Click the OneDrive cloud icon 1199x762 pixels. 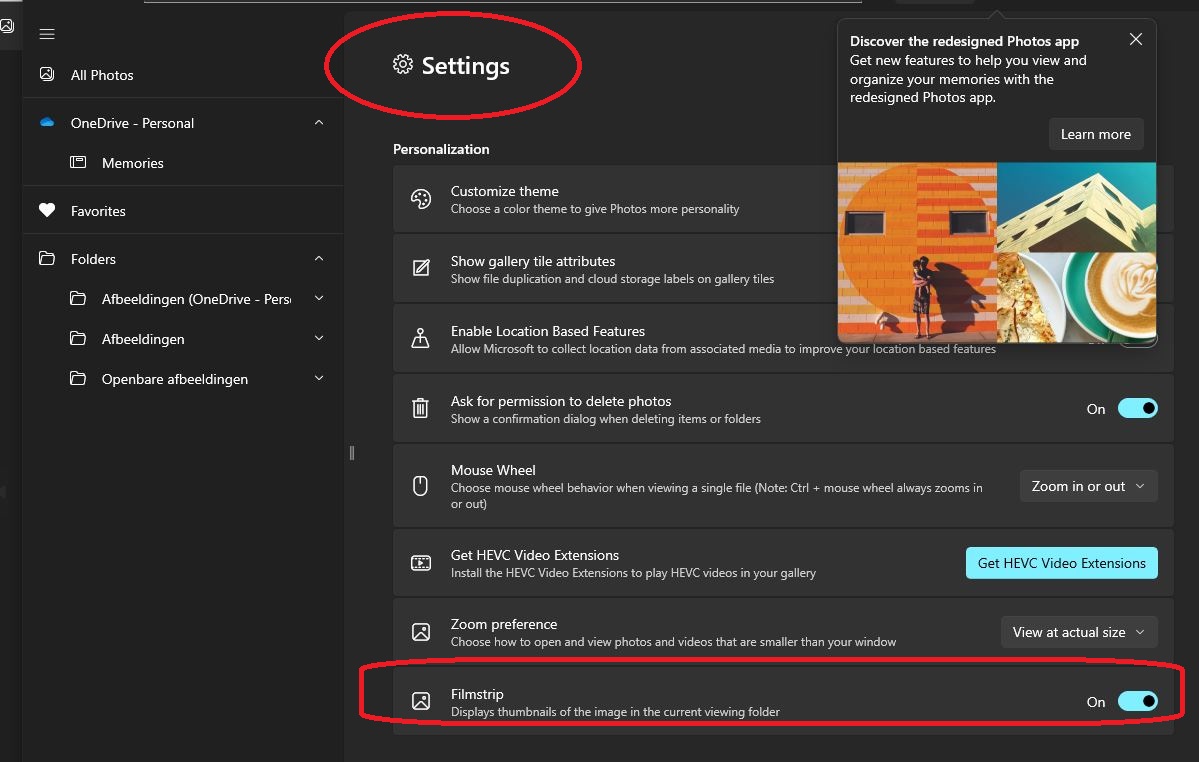(x=46, y=123)
